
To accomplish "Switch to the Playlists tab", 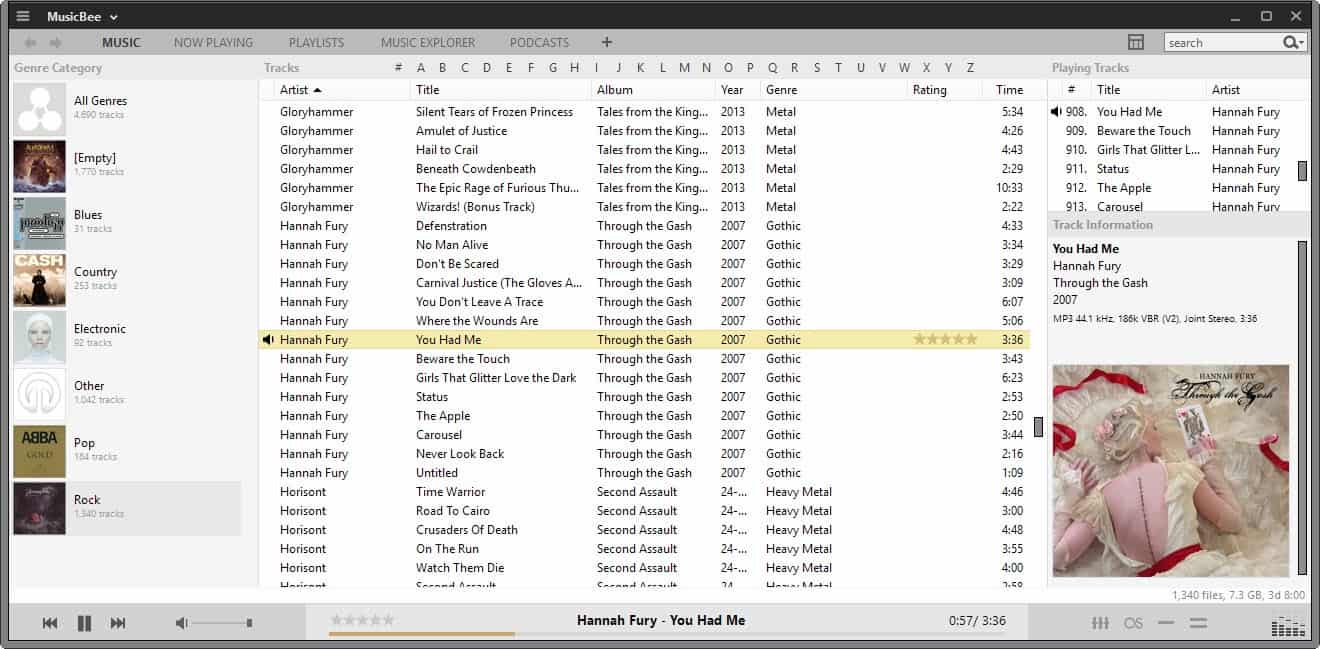I will click(316, 42).
